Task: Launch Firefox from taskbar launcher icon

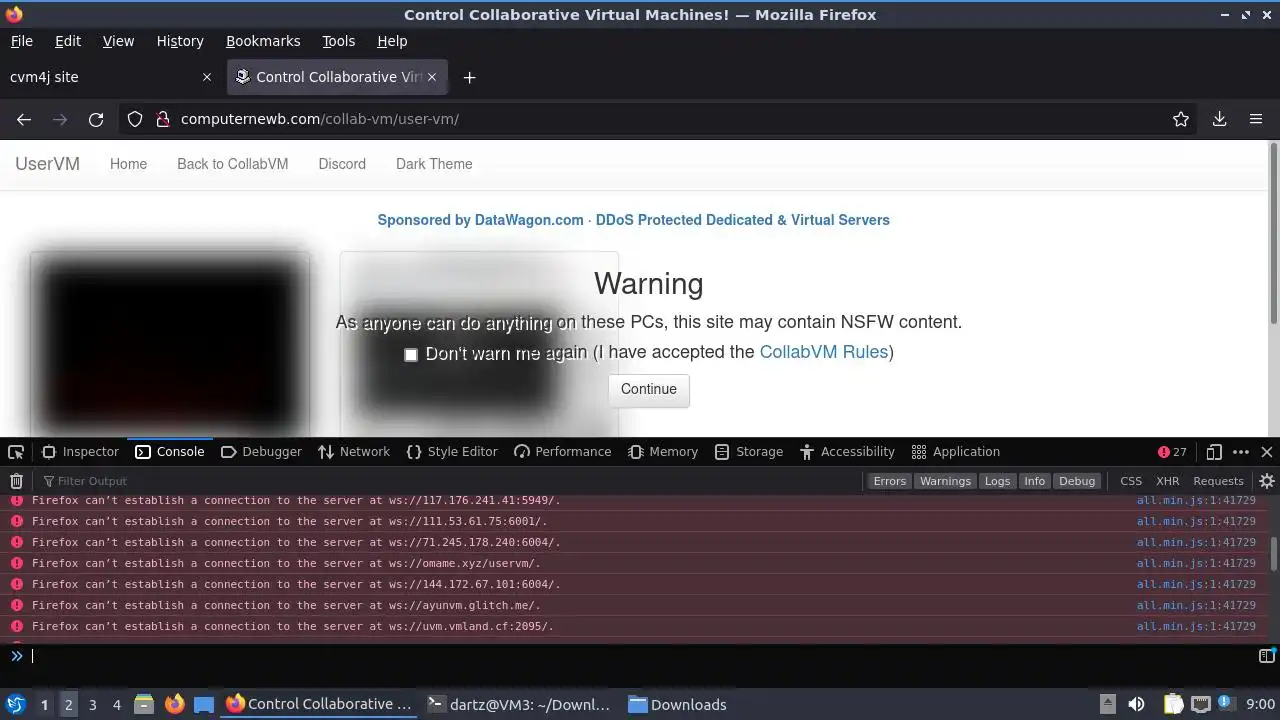Action: [174, 704]
